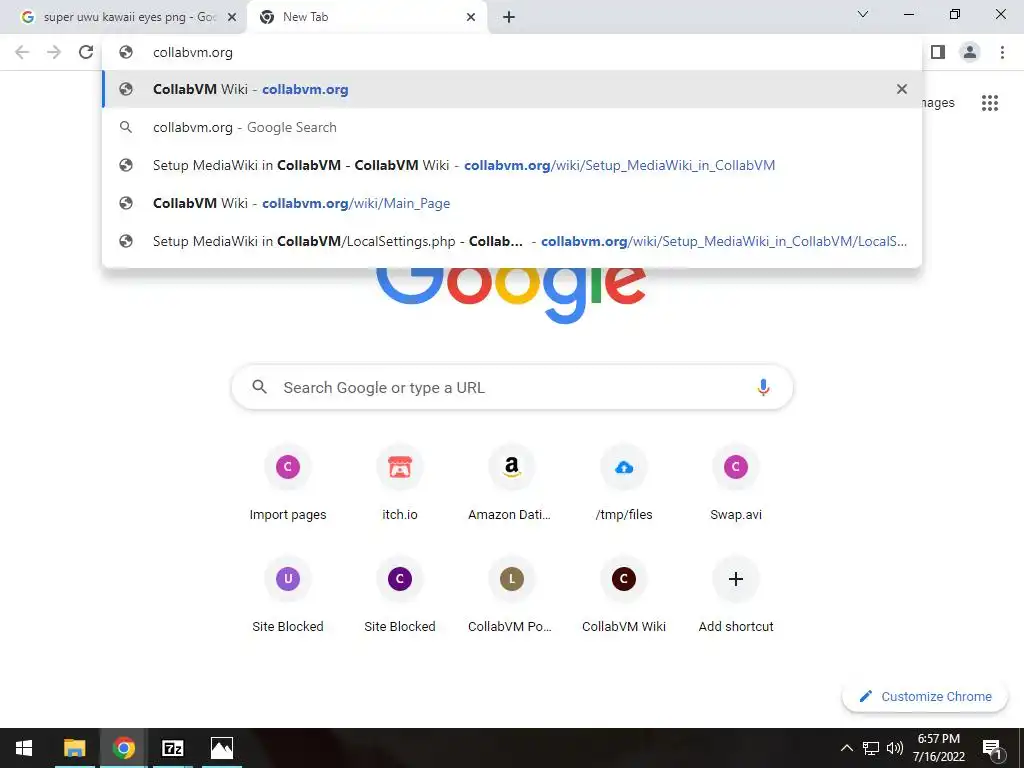
Task: Open the notification center icon
Action: coord(992,748)
